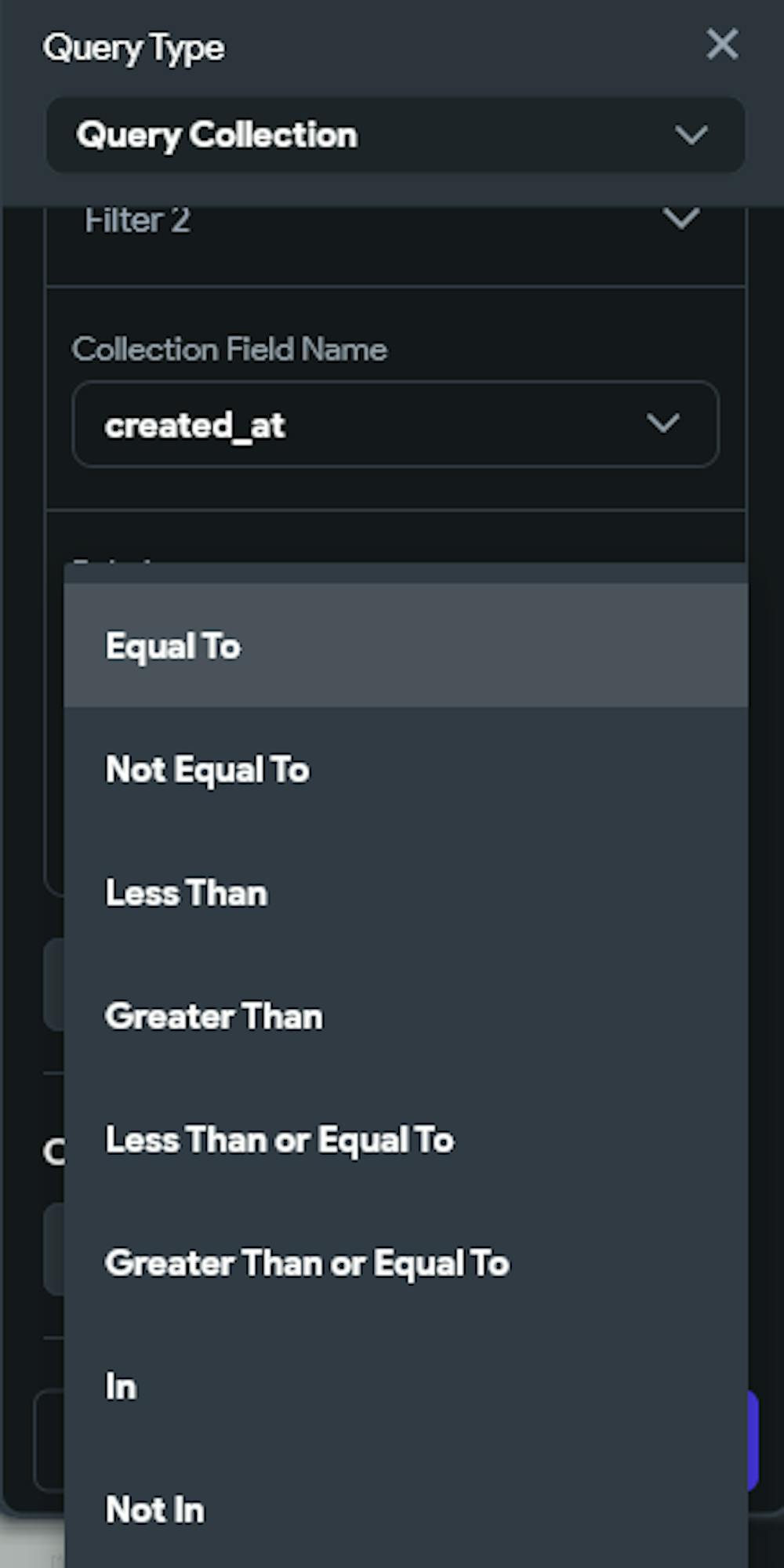Click the chevron beside Query Collection
784x1568 pixels.
pos(691,135)
